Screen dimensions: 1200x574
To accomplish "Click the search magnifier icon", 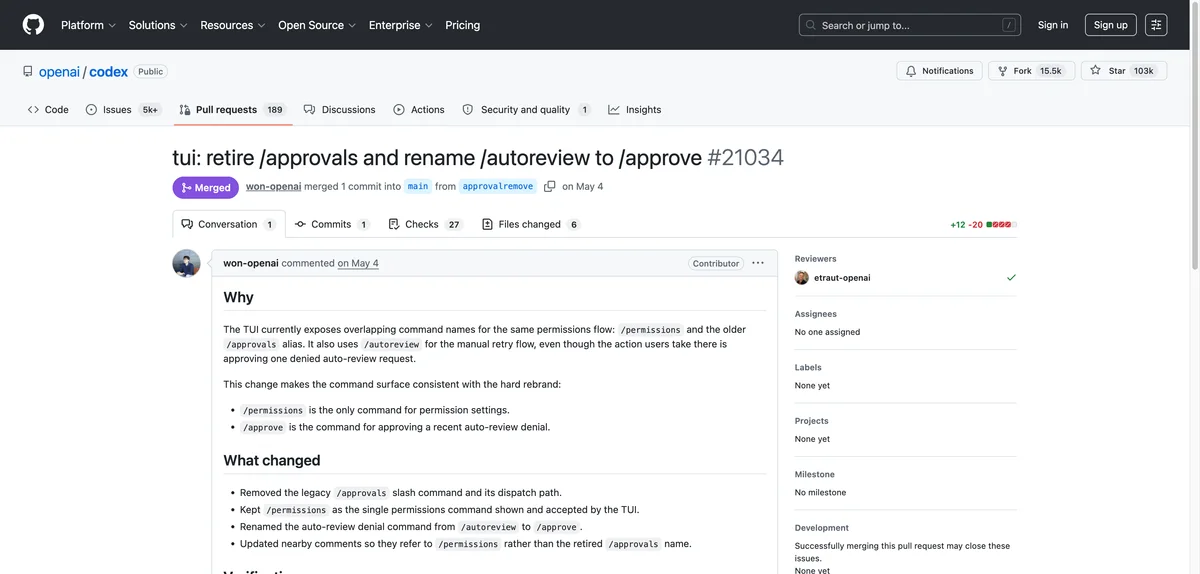I will [812, 25].
